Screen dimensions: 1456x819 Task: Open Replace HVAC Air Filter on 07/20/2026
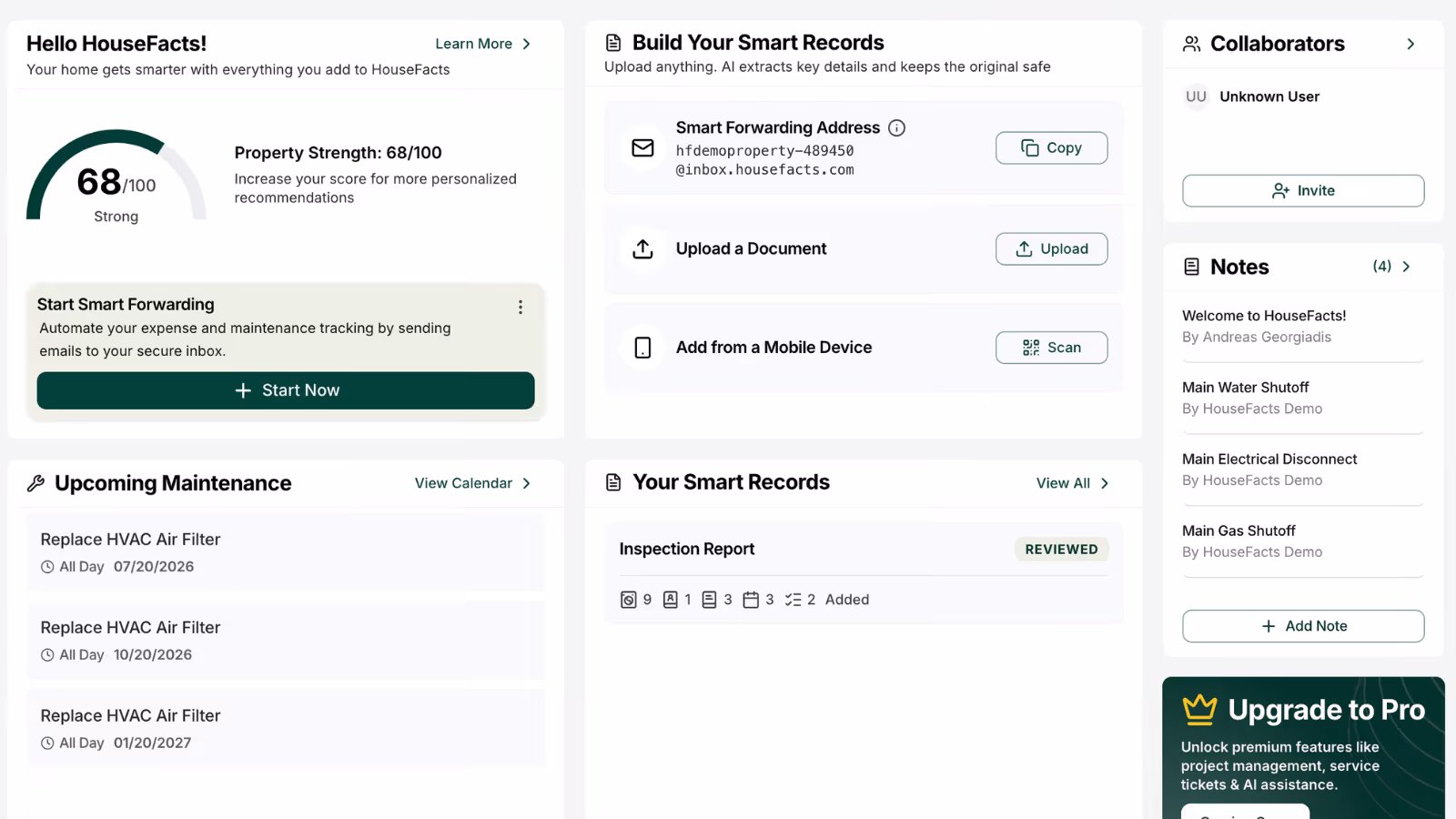[286, 552]
